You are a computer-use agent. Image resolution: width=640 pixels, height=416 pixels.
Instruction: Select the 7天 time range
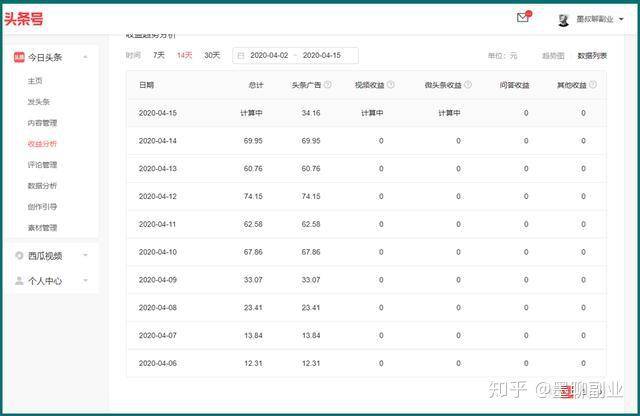pyautogui.click(x=159, y=55)
